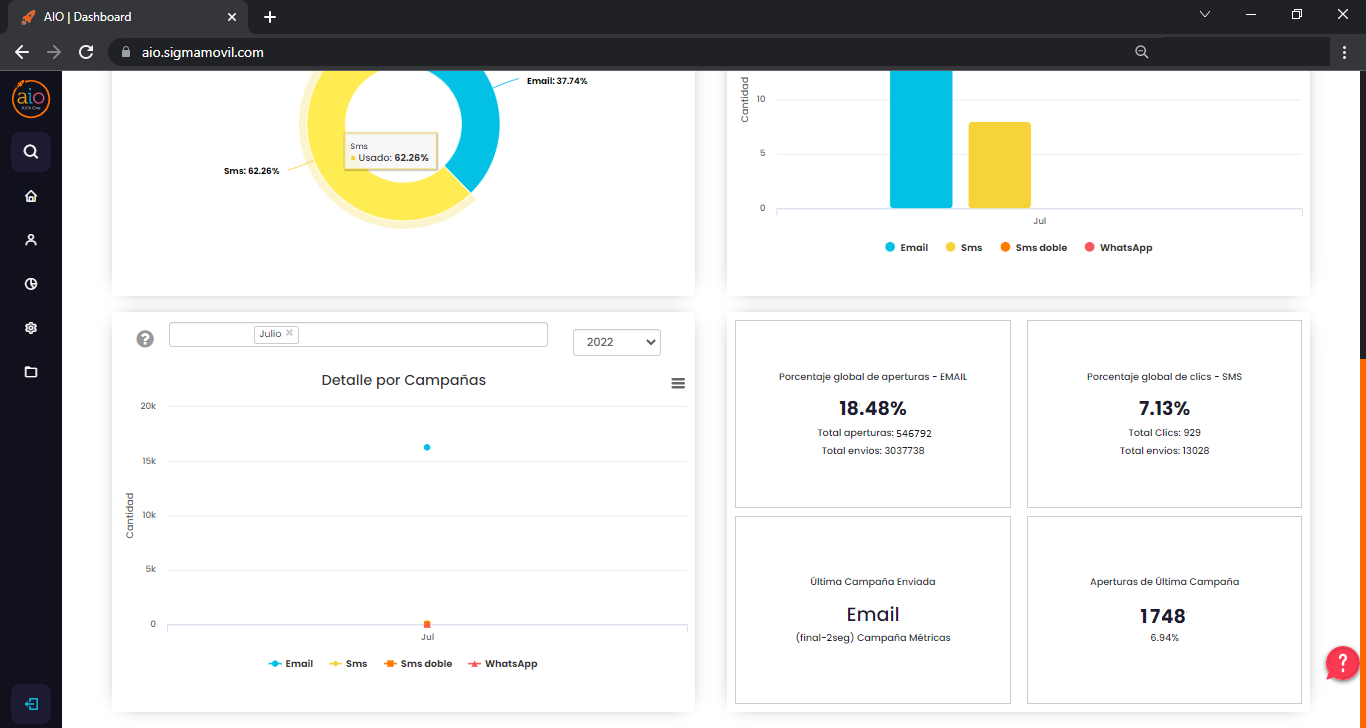The image size is (1366, 728).
Task: Open the 2022 year dropdown
Action: pyautogui.click(x=616, y=342)
